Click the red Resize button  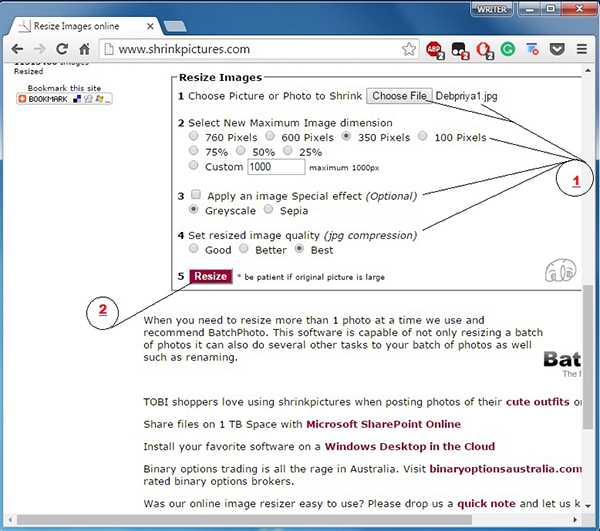[x=210, y=276]
